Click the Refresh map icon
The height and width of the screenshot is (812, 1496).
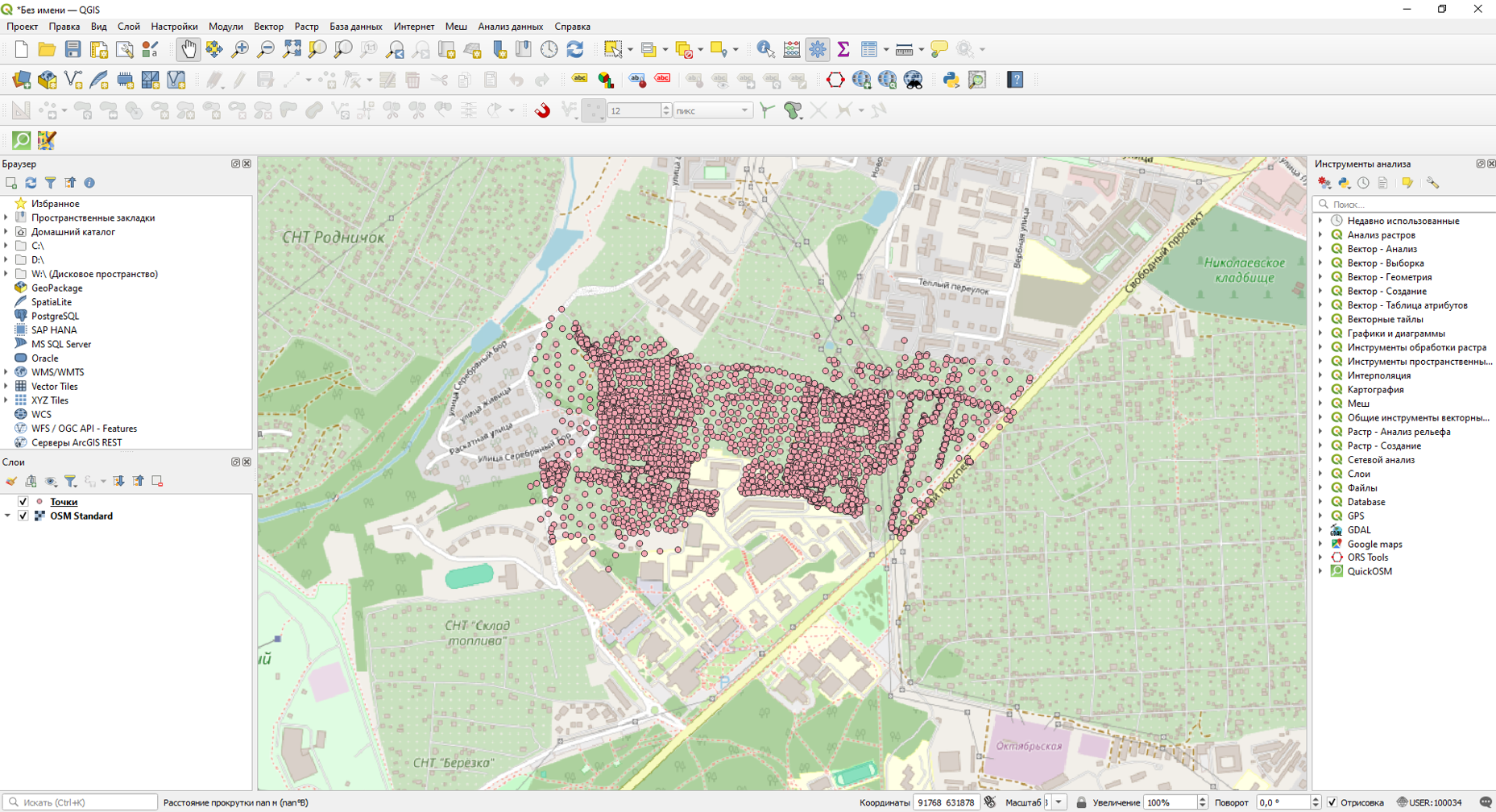pos(575,50)
